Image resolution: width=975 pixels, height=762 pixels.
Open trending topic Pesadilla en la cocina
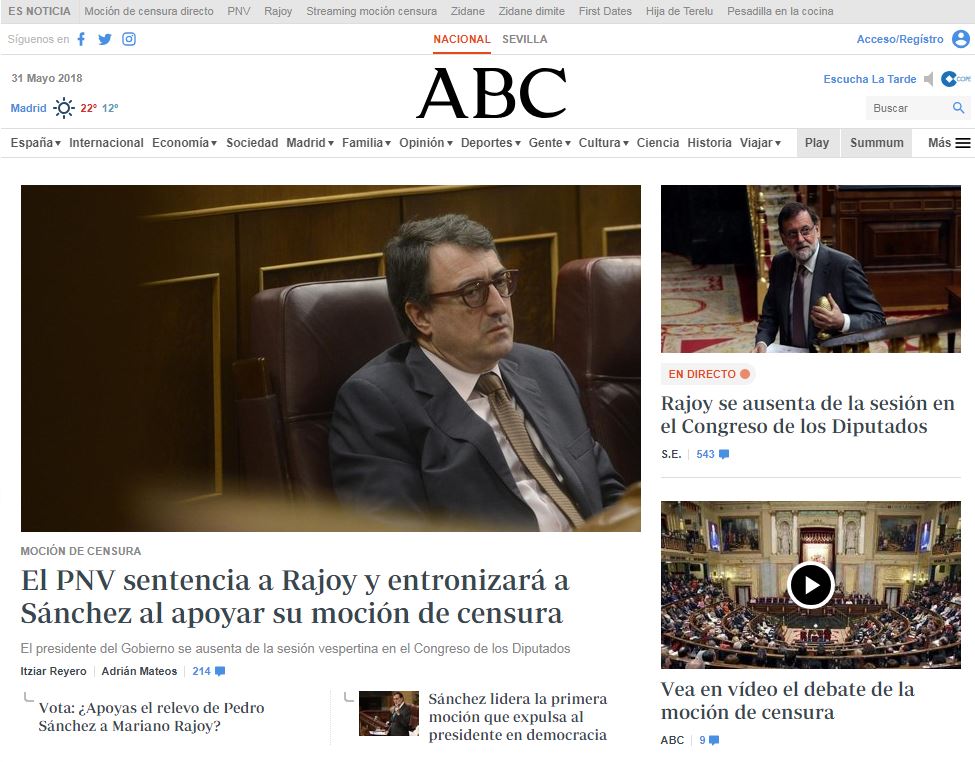(780, 11)
